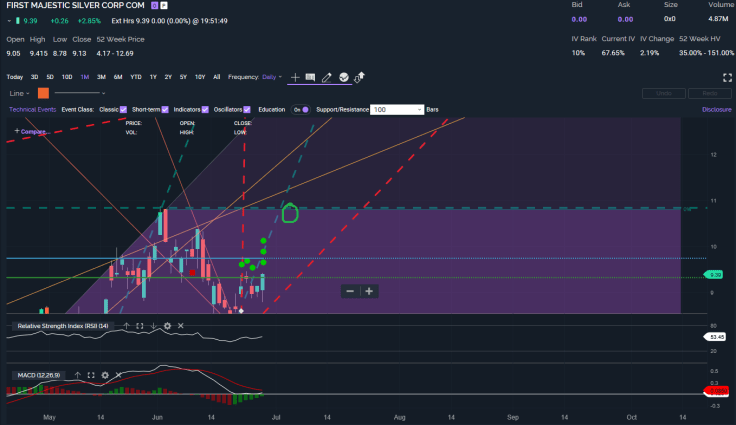Maximize the RSI indicator panel
This screenshot has width=736, height=425.
coord(139,326)
